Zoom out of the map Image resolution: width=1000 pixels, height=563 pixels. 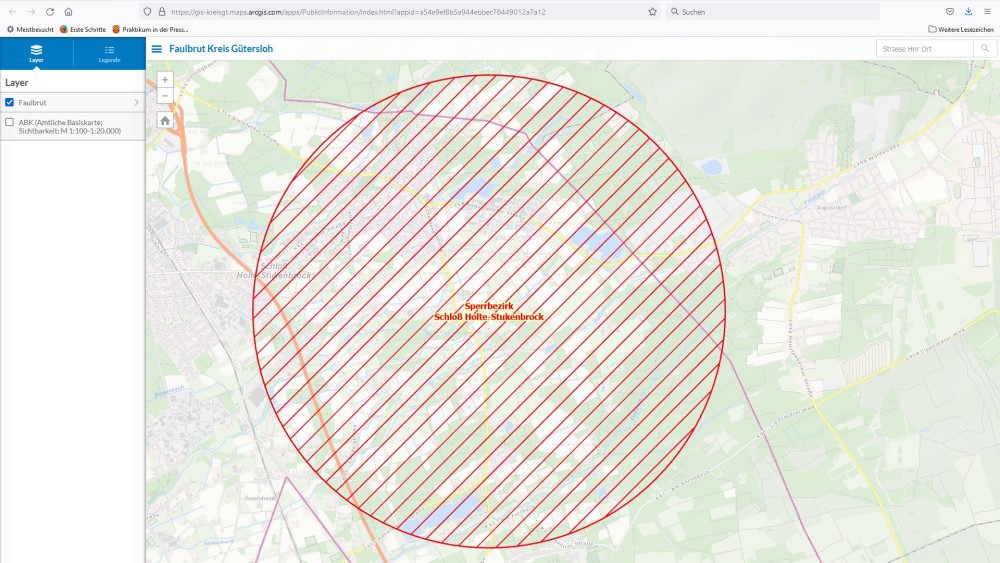(165, 96)
